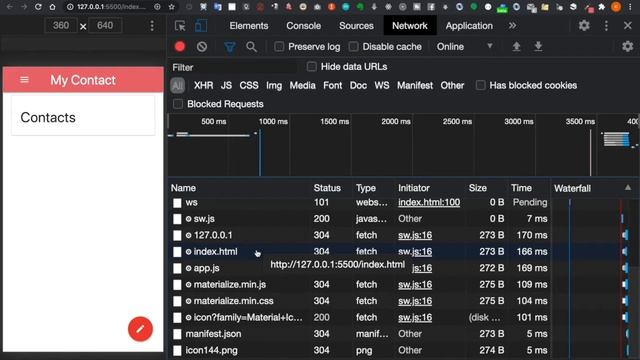This screenshot has width=640, height=360.
Task: Click the import HAR upload arrow
Action: pos(516,47)
